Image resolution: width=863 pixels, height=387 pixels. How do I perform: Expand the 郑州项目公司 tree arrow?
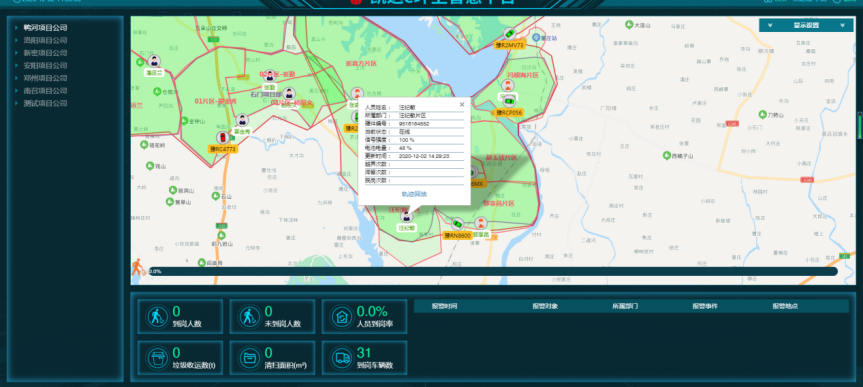(17, 78)
